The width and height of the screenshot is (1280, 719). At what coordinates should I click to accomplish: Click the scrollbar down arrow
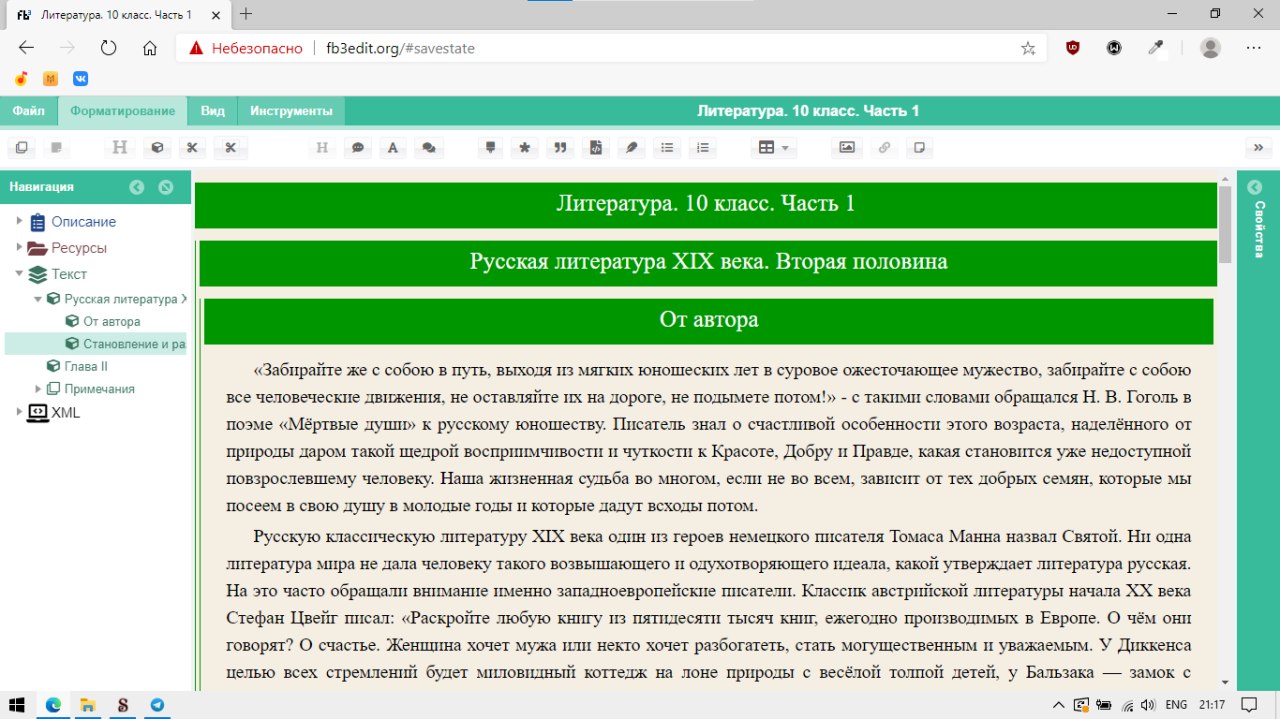tap(1225, 681)
